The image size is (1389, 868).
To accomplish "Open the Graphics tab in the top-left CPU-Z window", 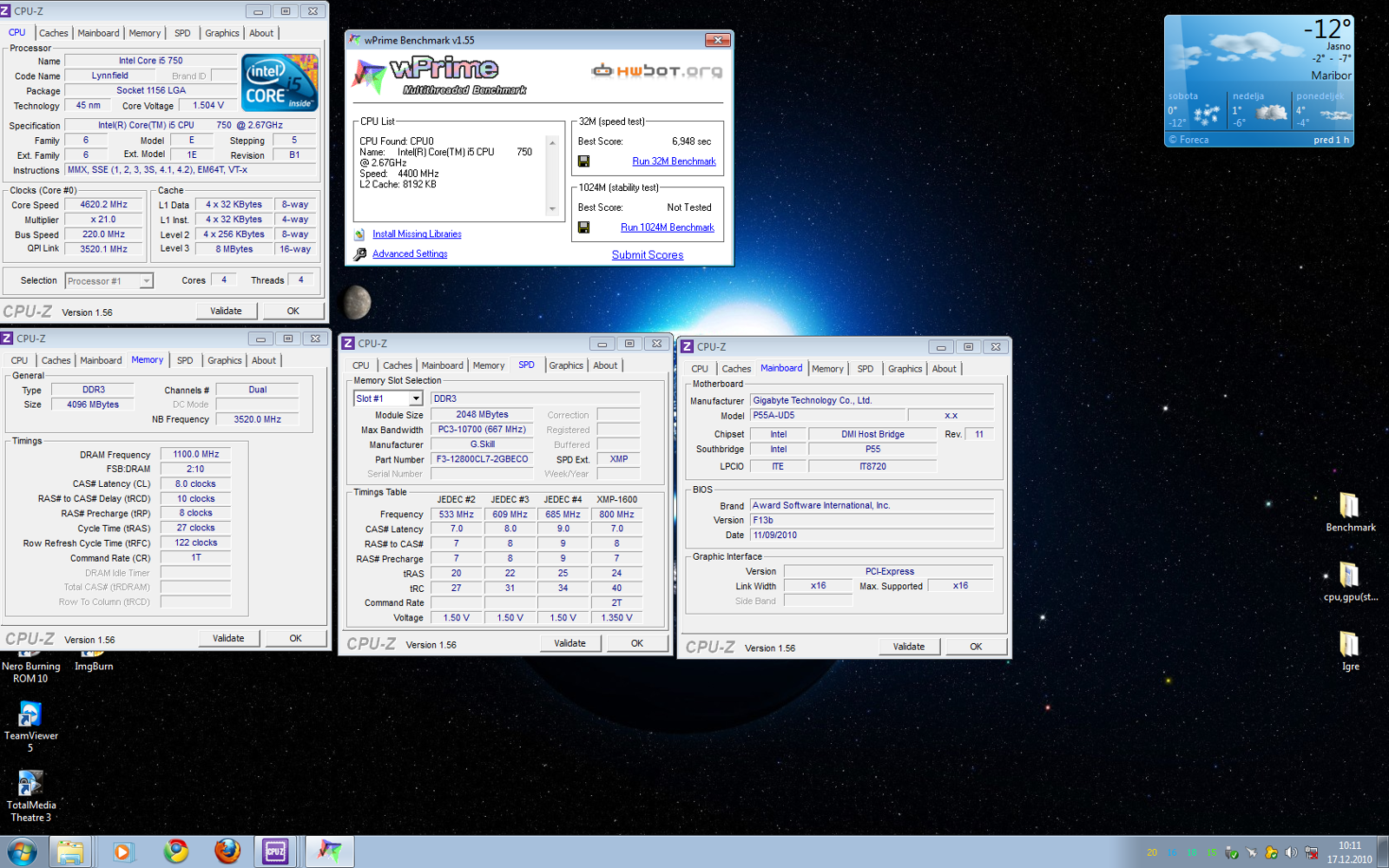I will 222,33.
